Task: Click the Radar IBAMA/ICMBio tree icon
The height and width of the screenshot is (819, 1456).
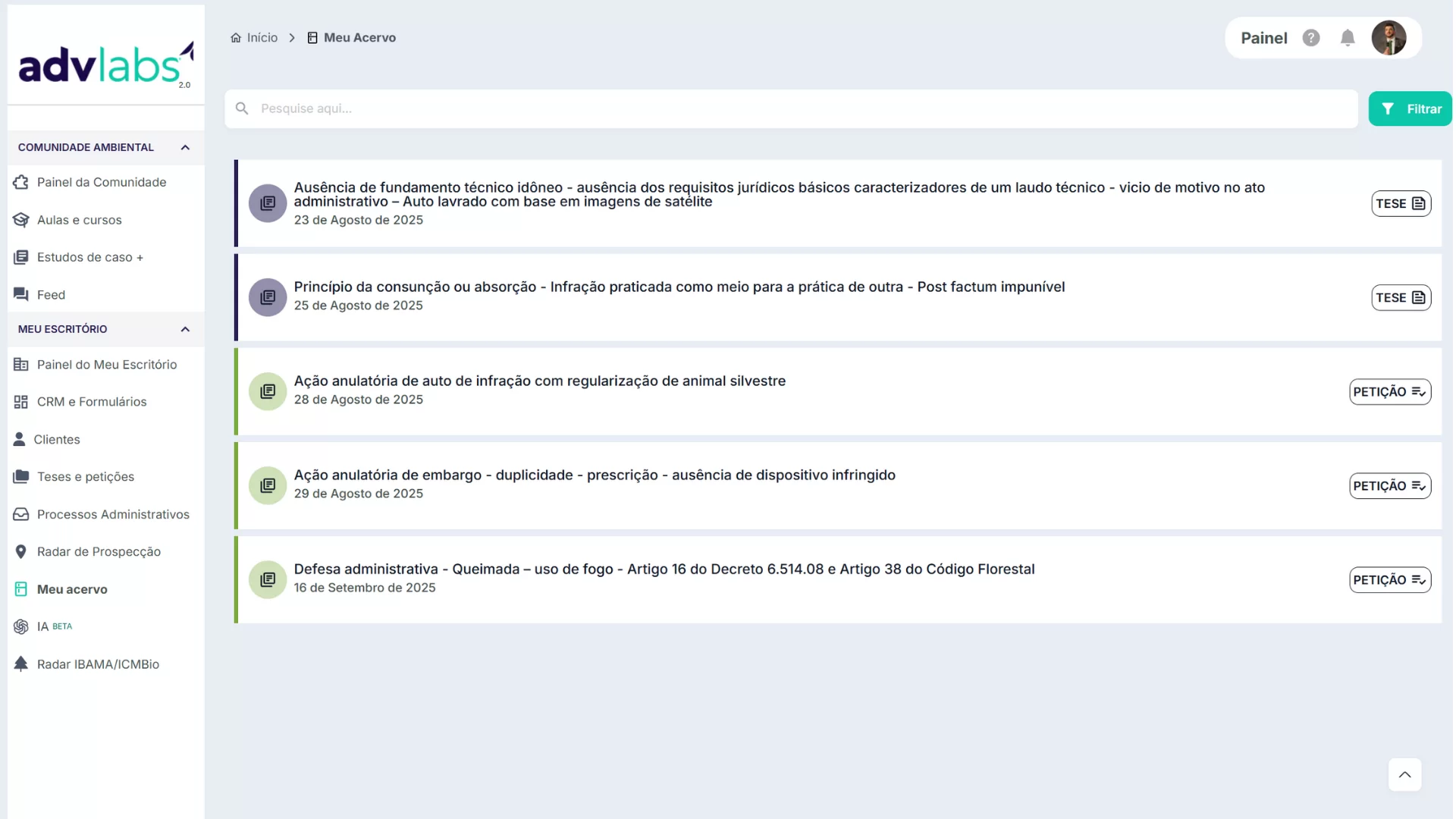Action: pos(21,664)
